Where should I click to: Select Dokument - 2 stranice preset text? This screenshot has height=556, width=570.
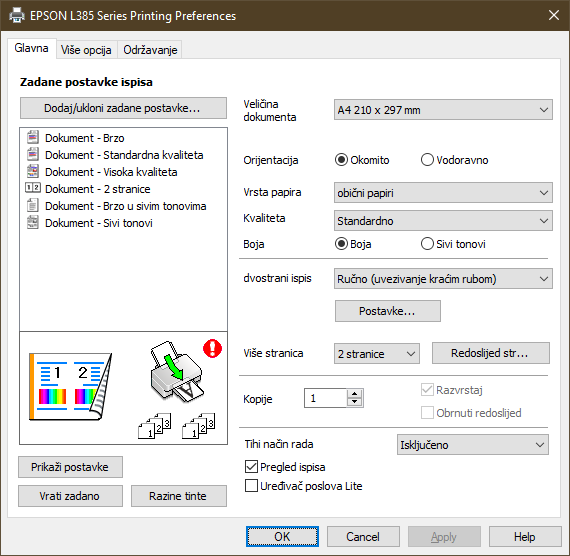[97, 189]
